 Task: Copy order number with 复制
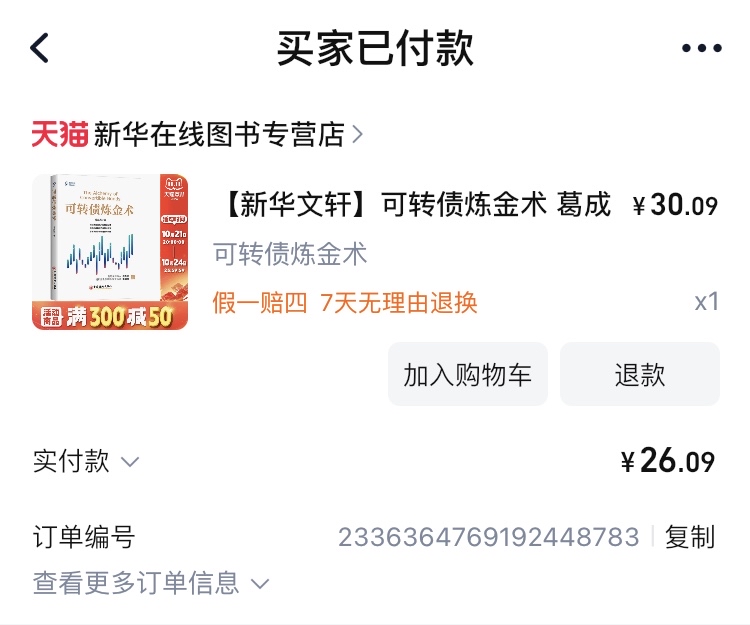point(690,537)
